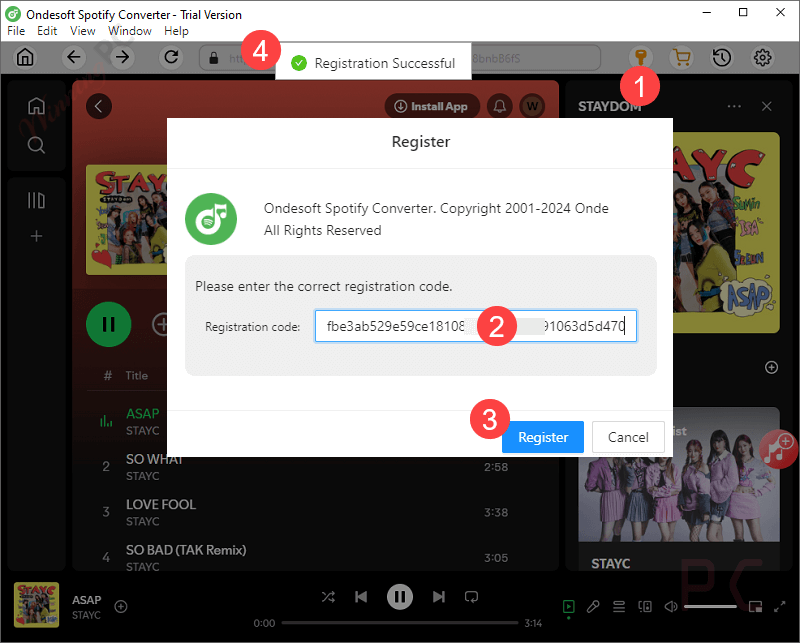Click the Spotify sidebar Home icon
This screenshot has height=643, width=800.
coord(36,106)
